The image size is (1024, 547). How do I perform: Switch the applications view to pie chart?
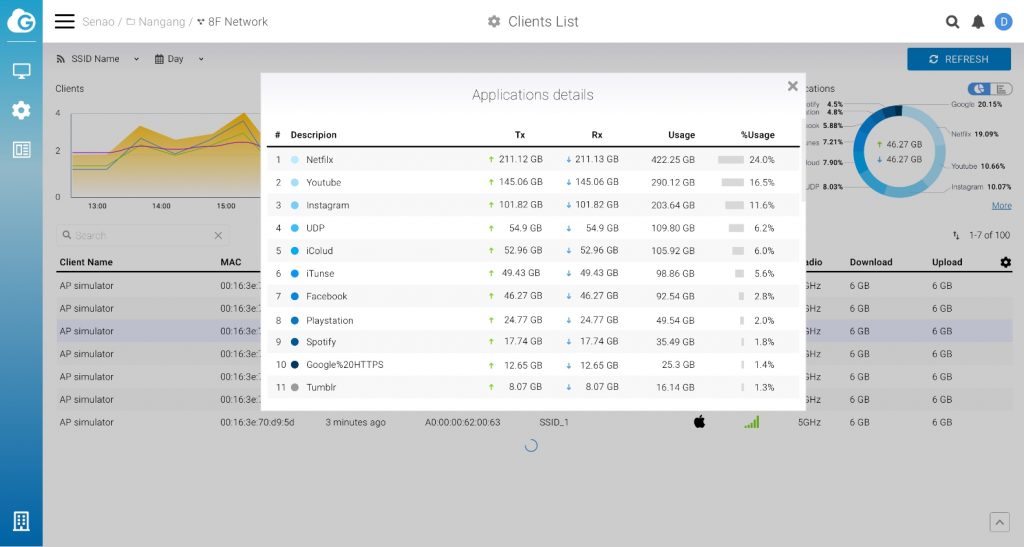click(x=979, y=89)
